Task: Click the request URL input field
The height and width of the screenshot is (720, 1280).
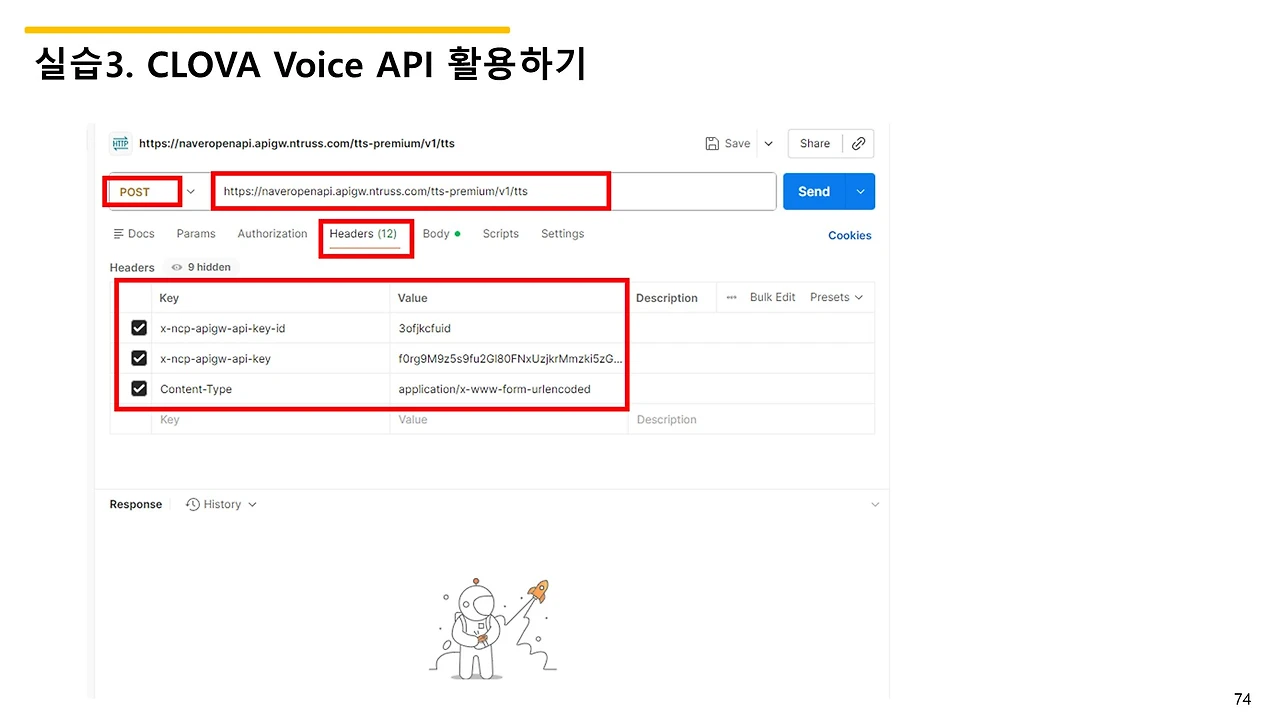Action: (x=494, y=191)
